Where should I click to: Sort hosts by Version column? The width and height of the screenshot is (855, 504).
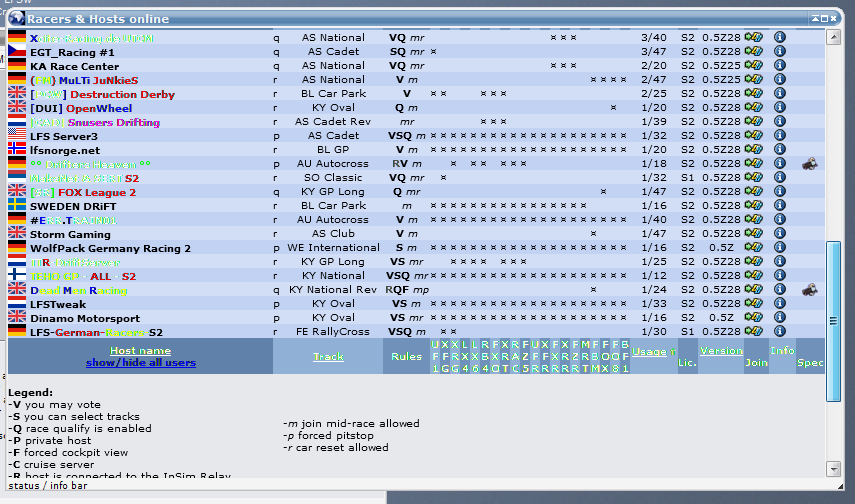click(721, 351)
